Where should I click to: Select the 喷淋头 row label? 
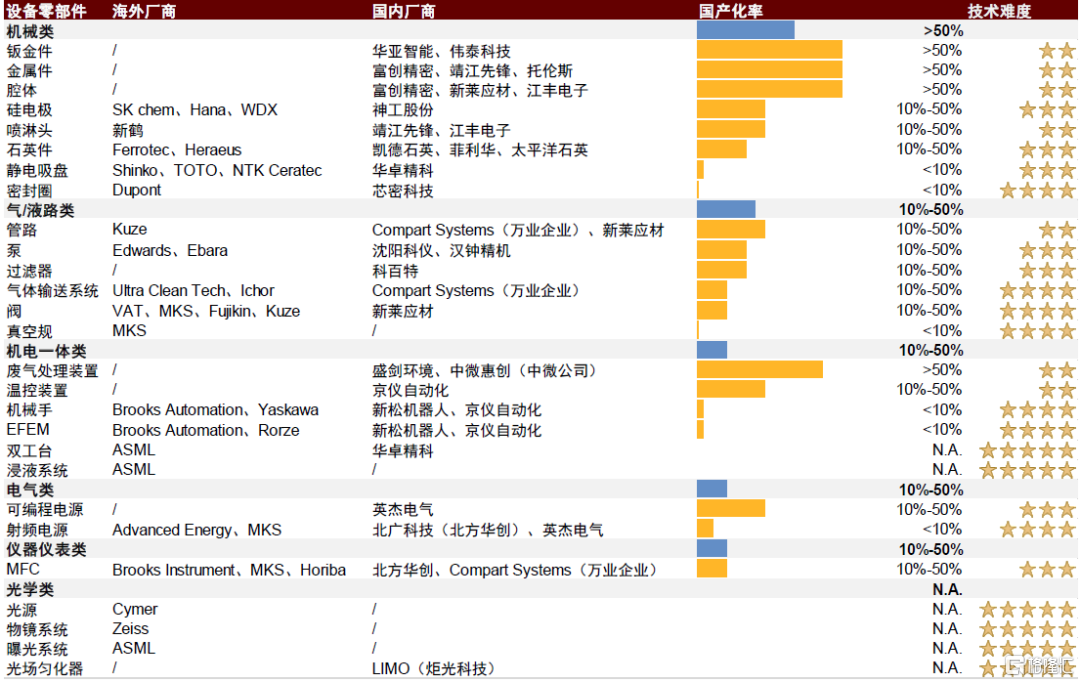coord(30,130)
